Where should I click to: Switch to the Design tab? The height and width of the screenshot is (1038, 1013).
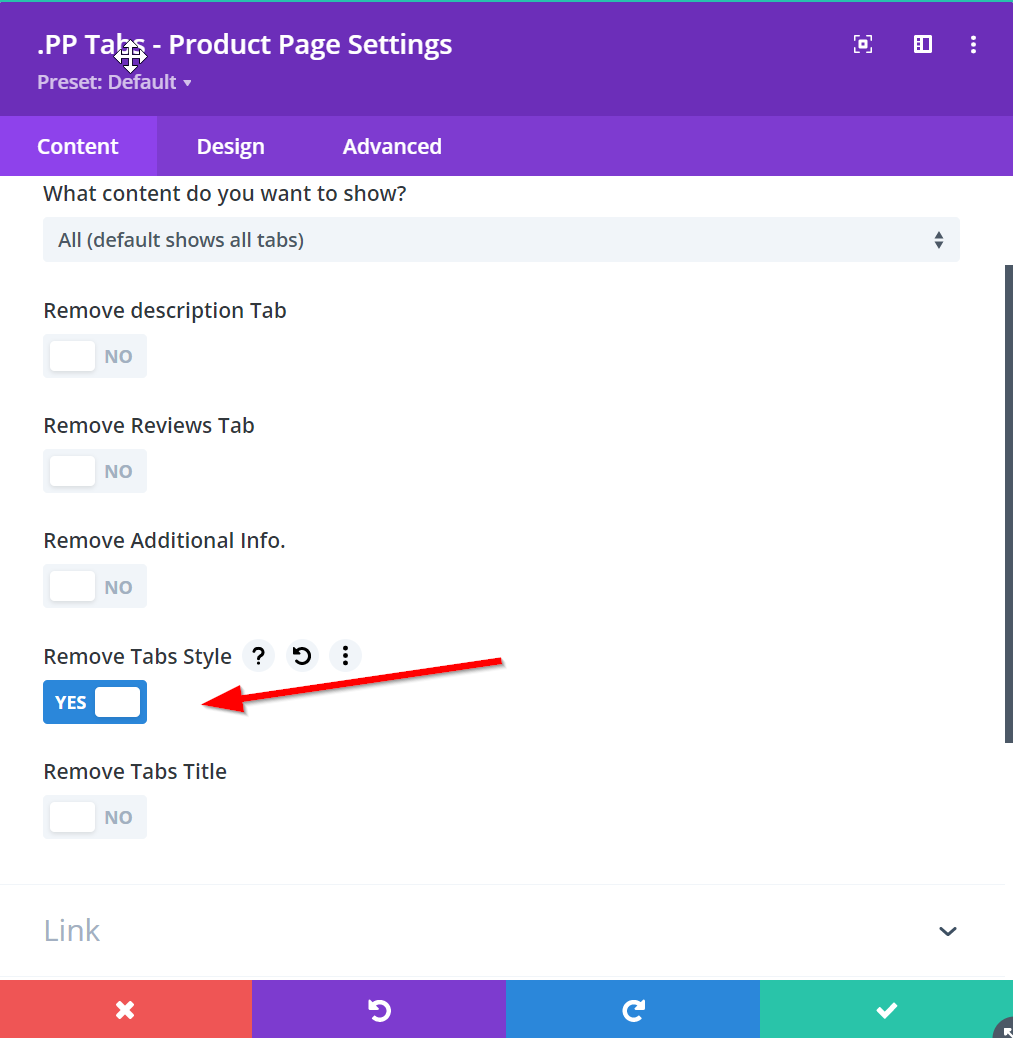(230, 146)
